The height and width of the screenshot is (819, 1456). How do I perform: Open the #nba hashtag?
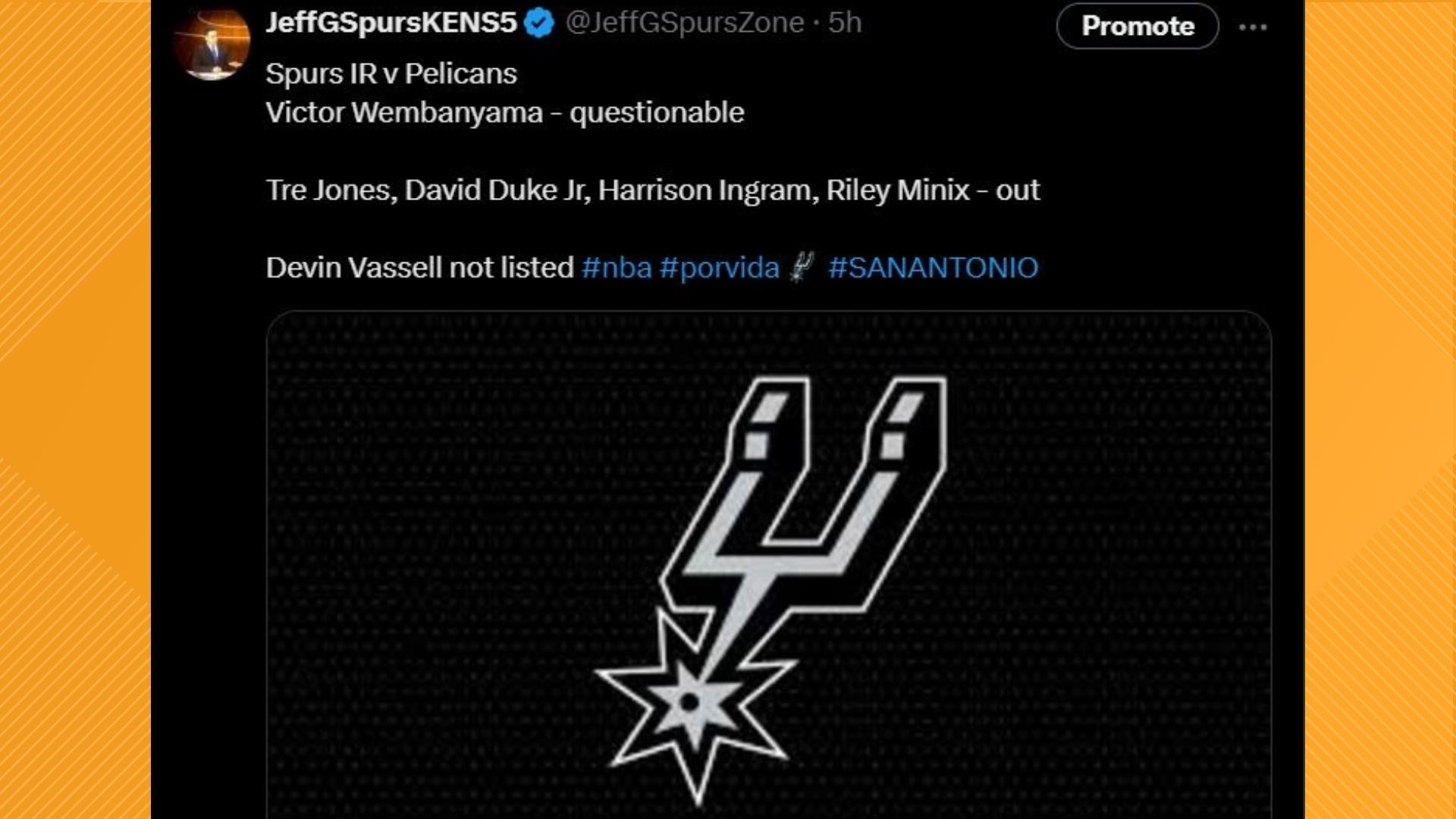tap(617, 268)
